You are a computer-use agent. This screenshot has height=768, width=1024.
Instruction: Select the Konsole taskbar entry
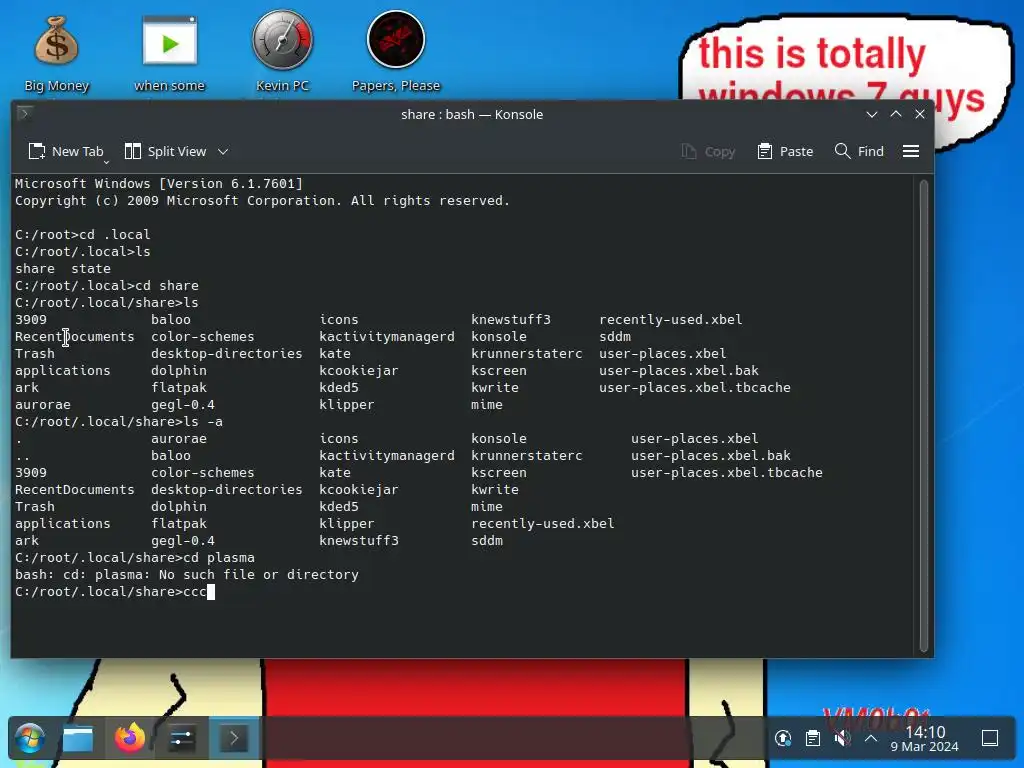coord(234,739)
